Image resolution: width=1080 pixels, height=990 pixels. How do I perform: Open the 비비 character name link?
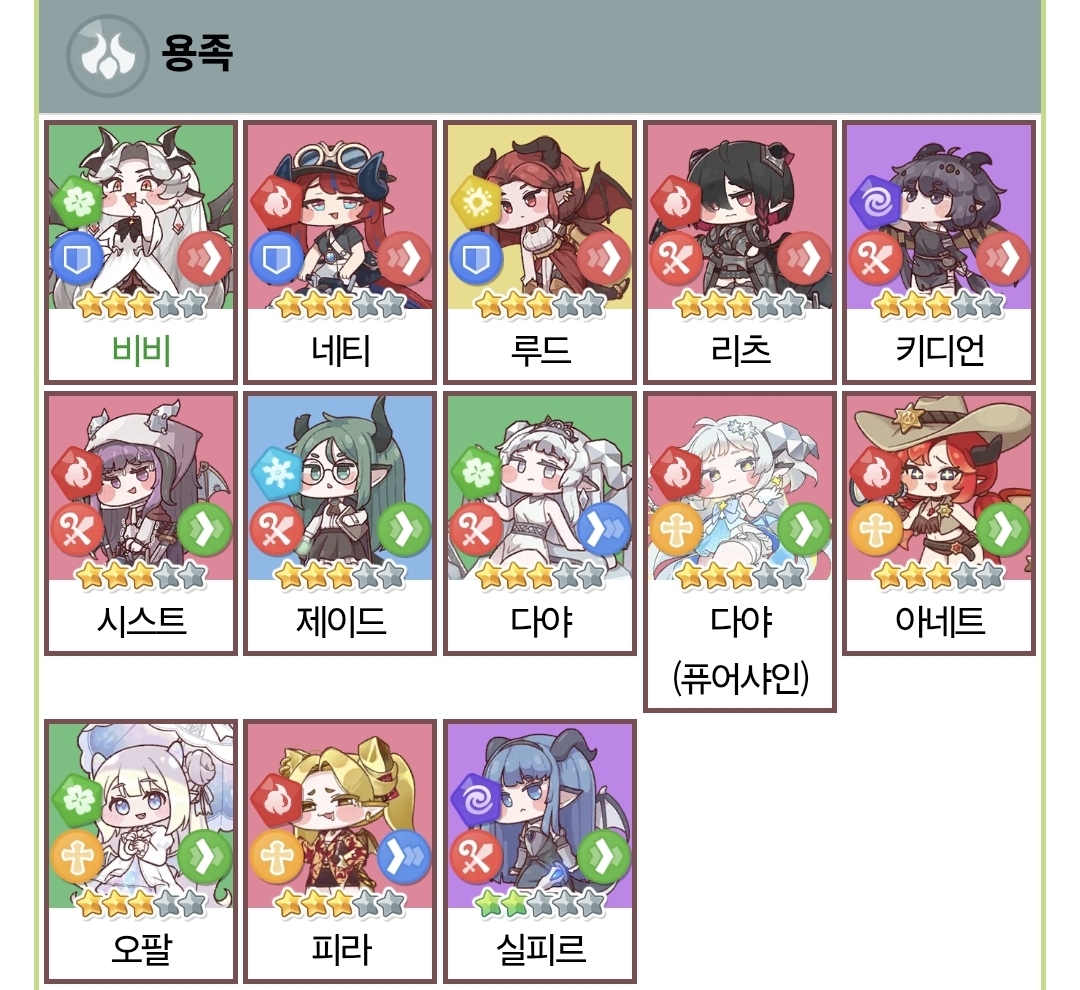[141, 350]
